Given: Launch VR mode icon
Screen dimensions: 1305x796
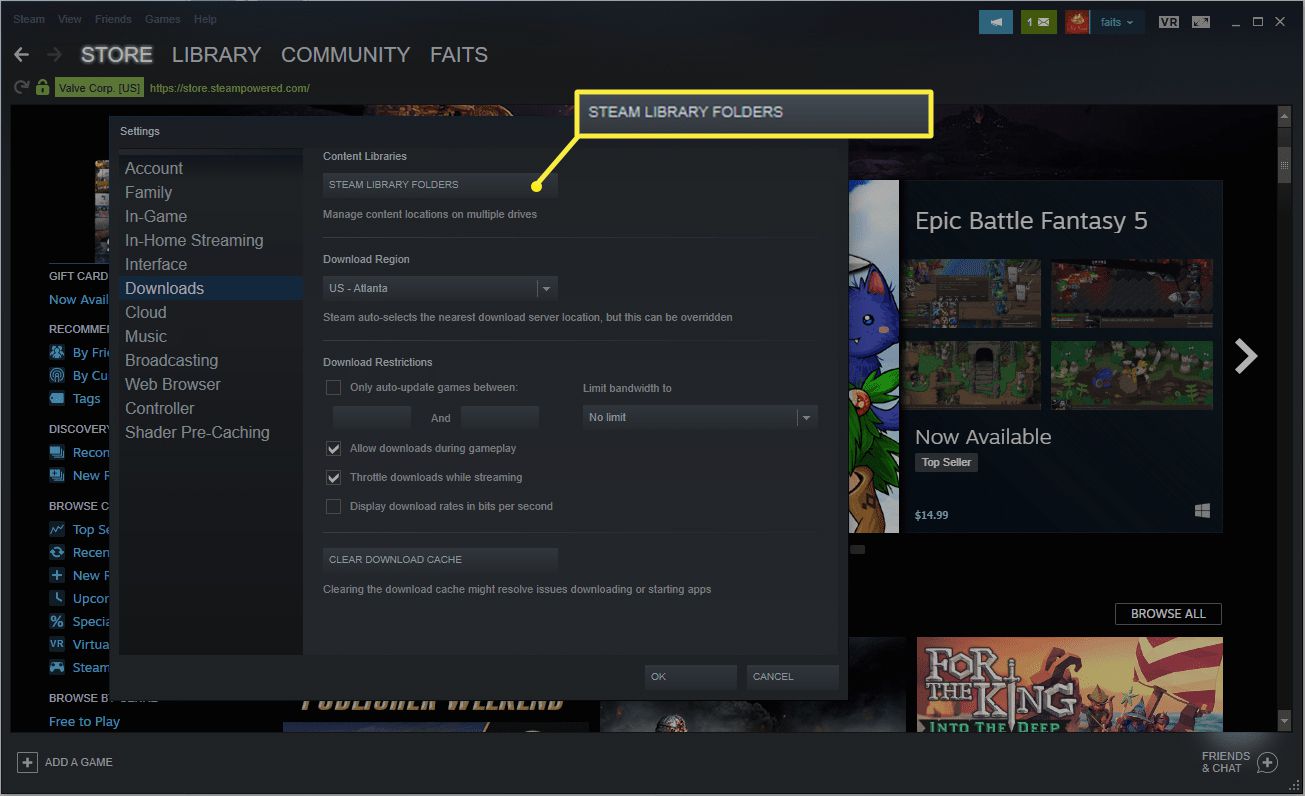Looking at the screenshot, I should click(x=1168, y=22).
